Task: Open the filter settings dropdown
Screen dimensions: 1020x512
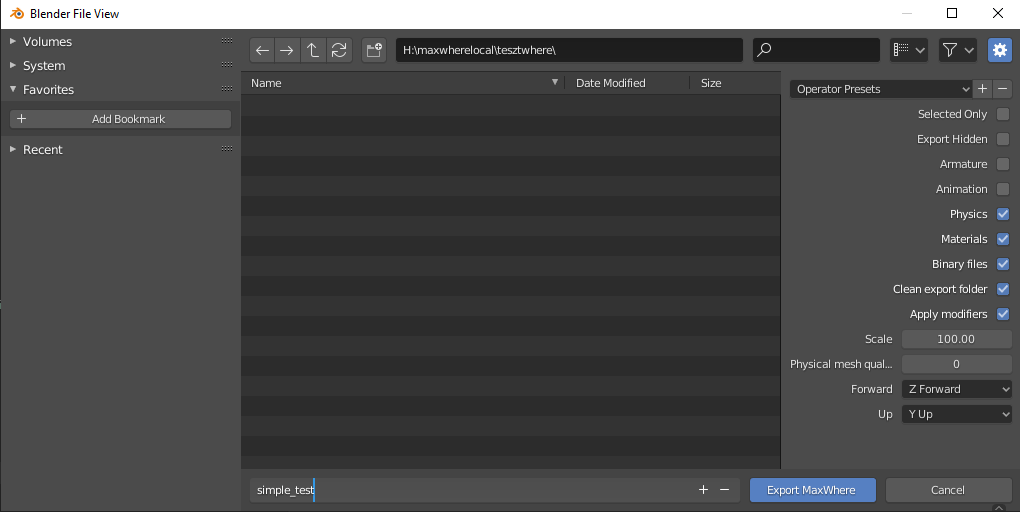Action: pos(958,50)
